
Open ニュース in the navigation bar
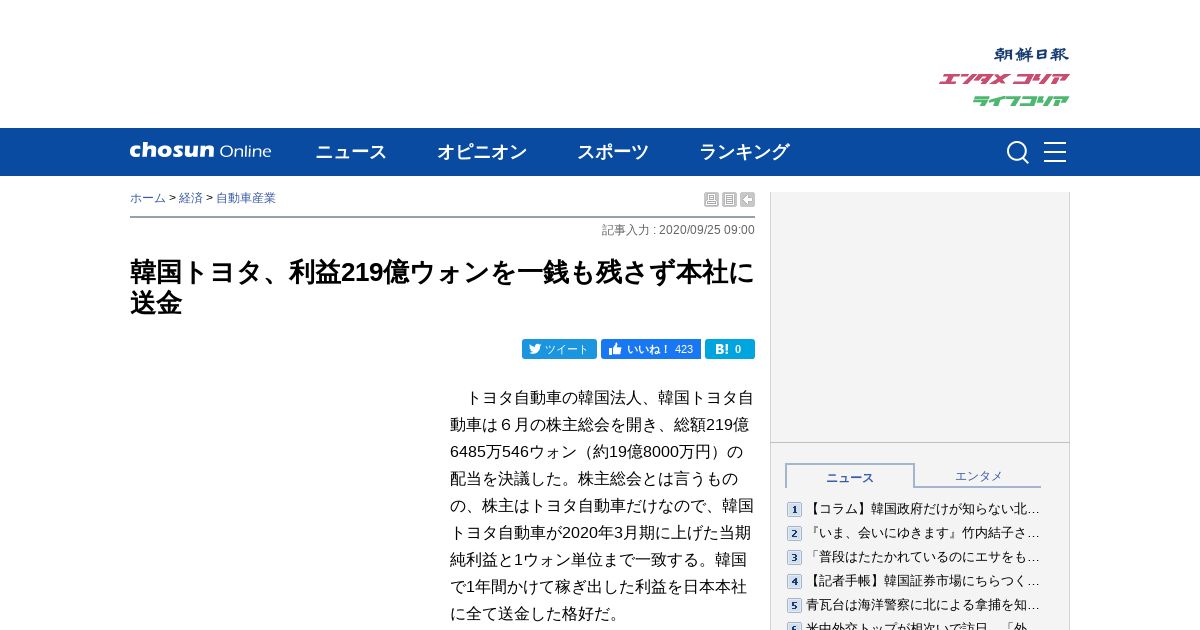click(x=351, y=152)
